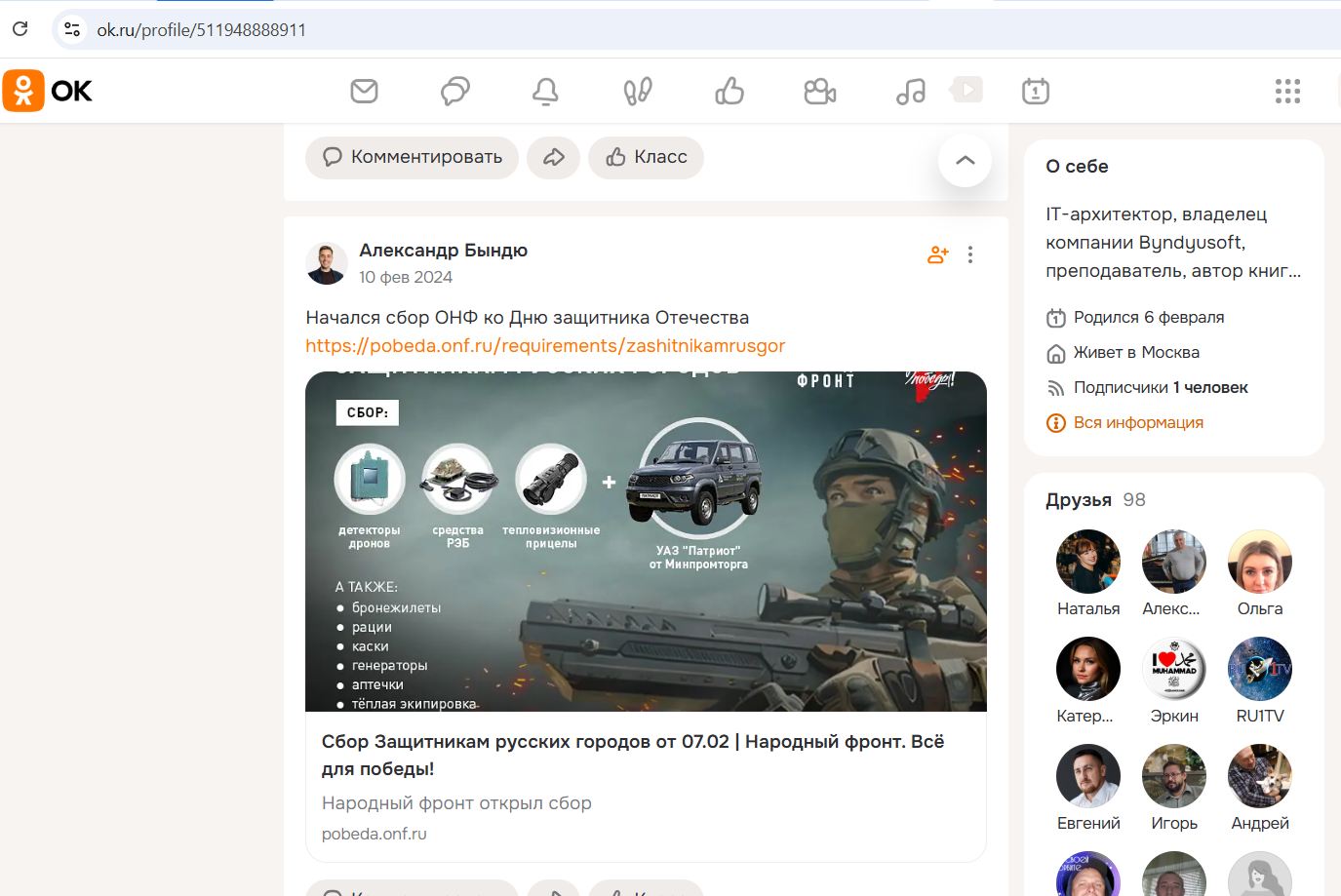Click the Родился 6 февраля row
The width and height of the screenshot is (1341, 896).
(1135, 317)
